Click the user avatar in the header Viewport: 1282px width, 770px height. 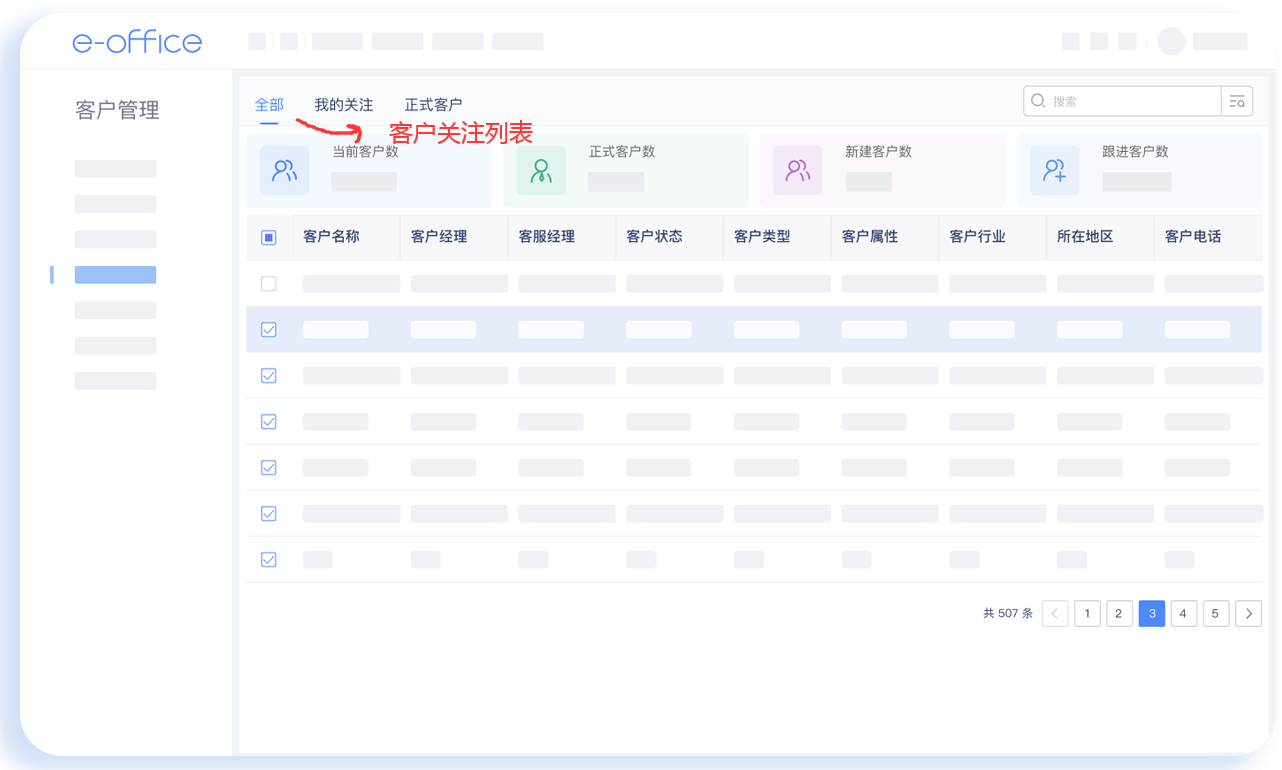click(x=1171, y=41)
